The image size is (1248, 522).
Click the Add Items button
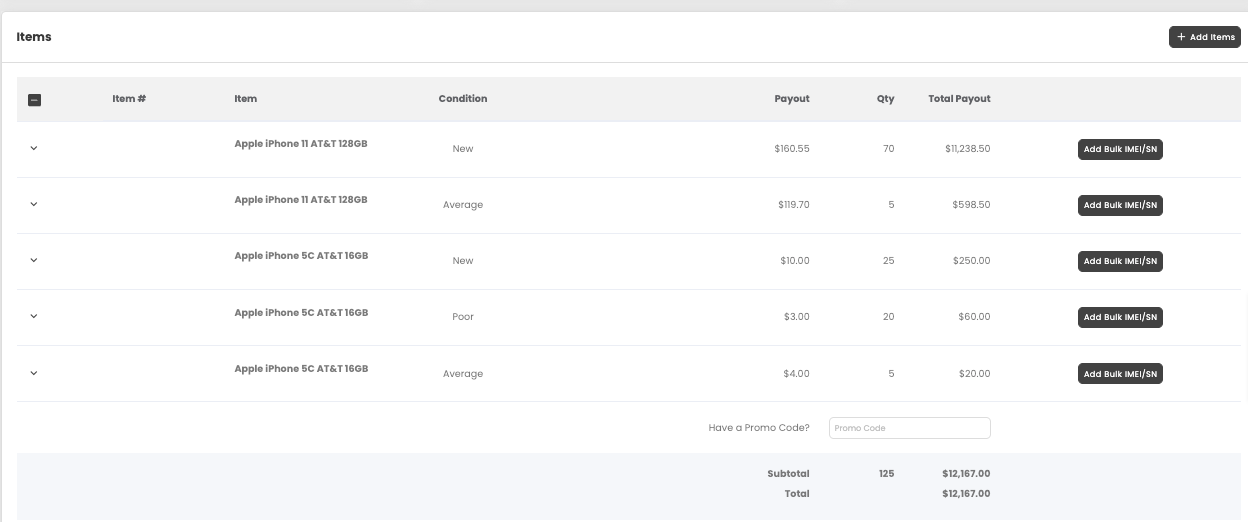(1204, 37)
